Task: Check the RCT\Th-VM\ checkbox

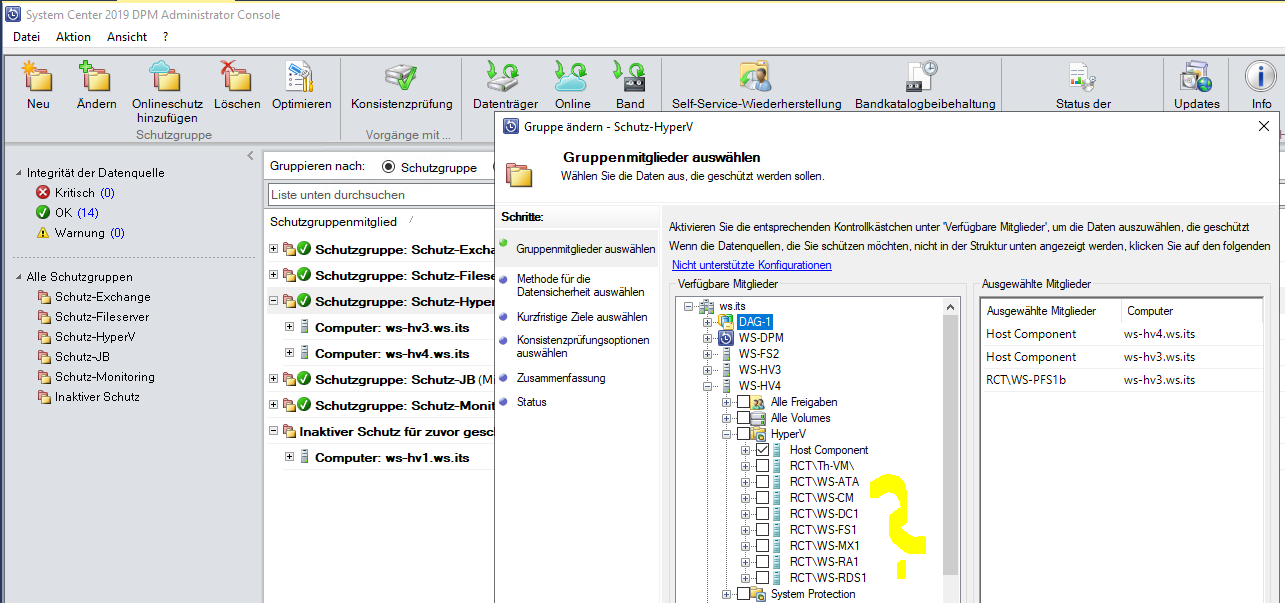Action: tap(762, 466)
